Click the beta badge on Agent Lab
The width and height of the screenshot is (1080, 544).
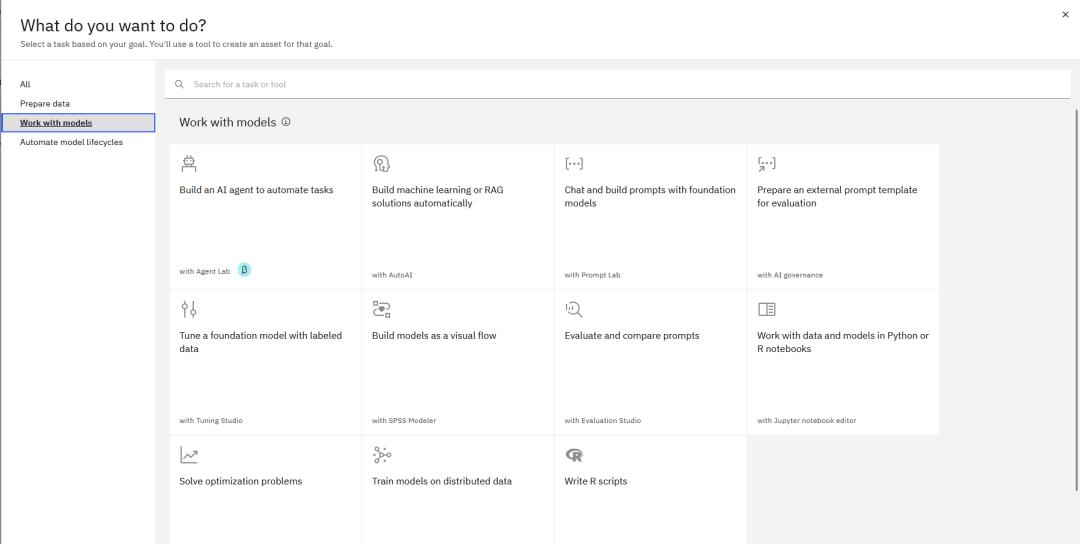(x=244, y=270)
